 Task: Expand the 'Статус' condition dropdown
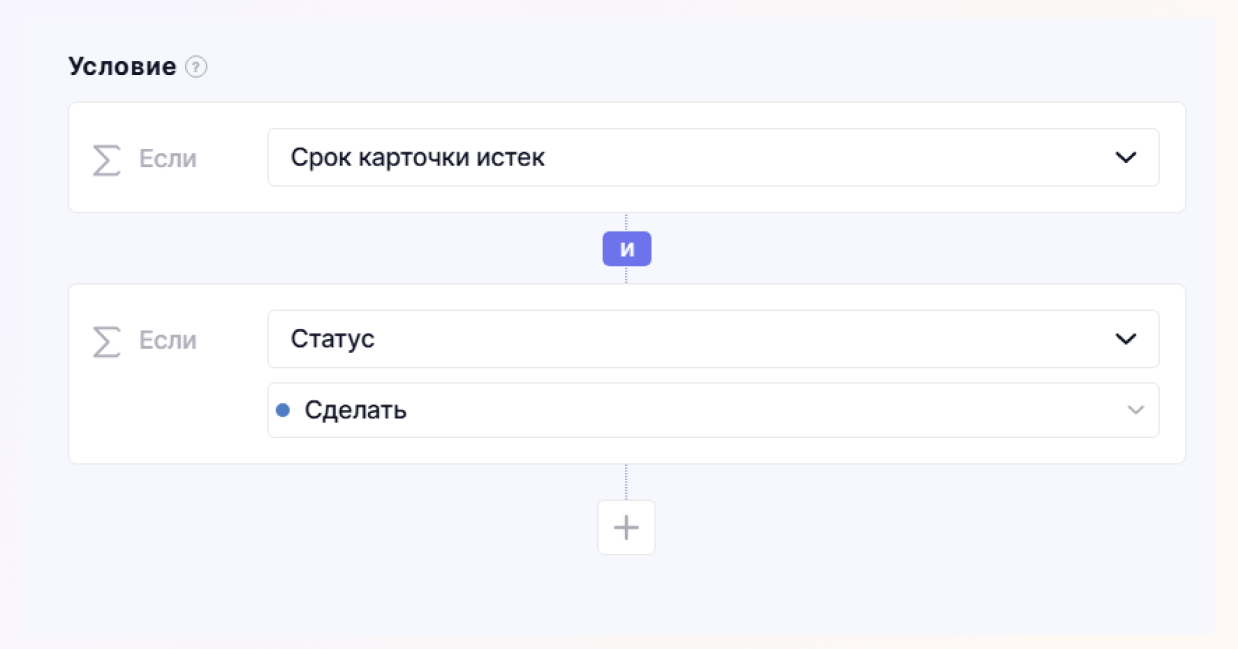point(712,339)
